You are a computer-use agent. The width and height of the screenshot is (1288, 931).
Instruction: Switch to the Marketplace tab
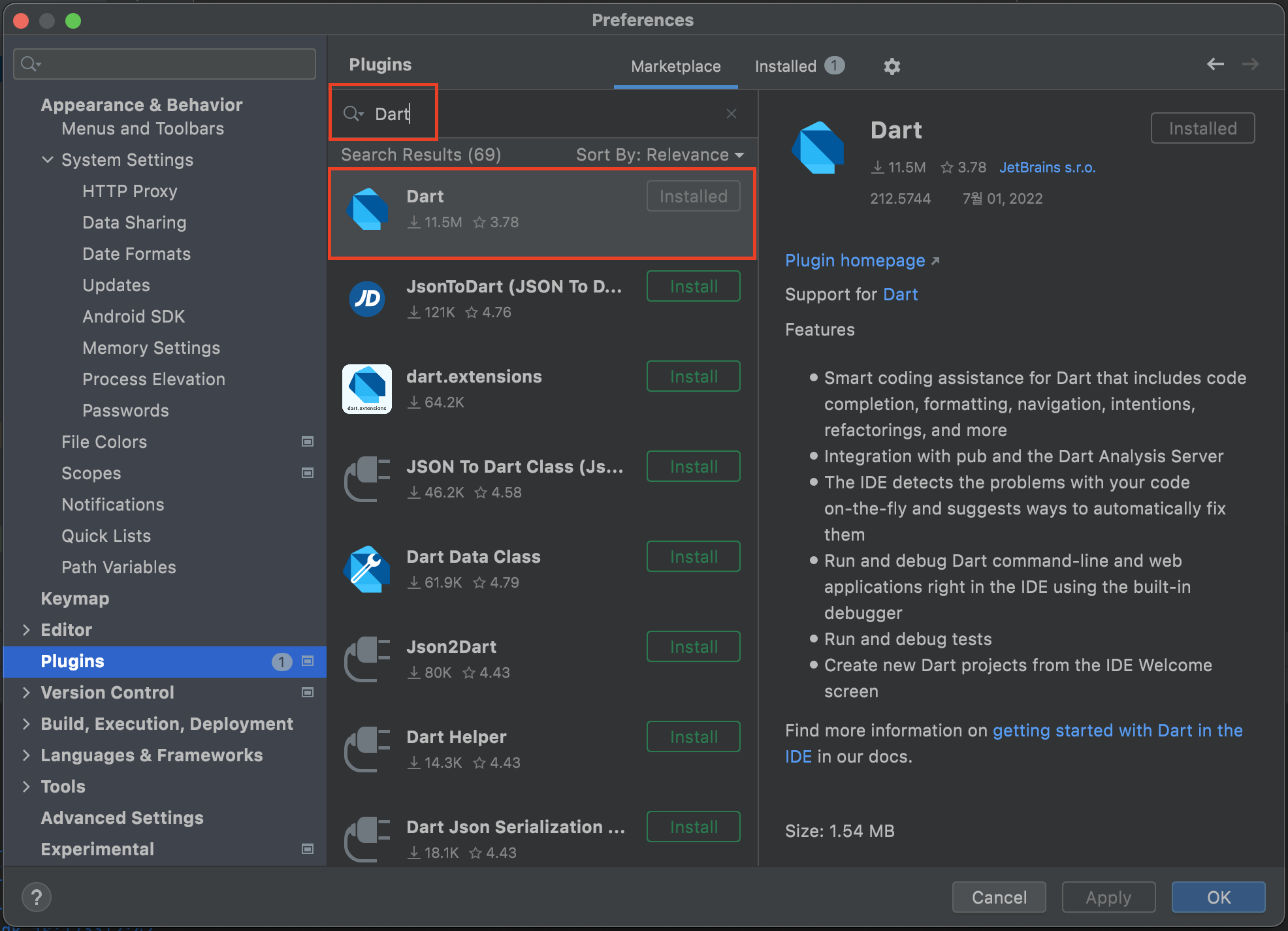(675, 66)
